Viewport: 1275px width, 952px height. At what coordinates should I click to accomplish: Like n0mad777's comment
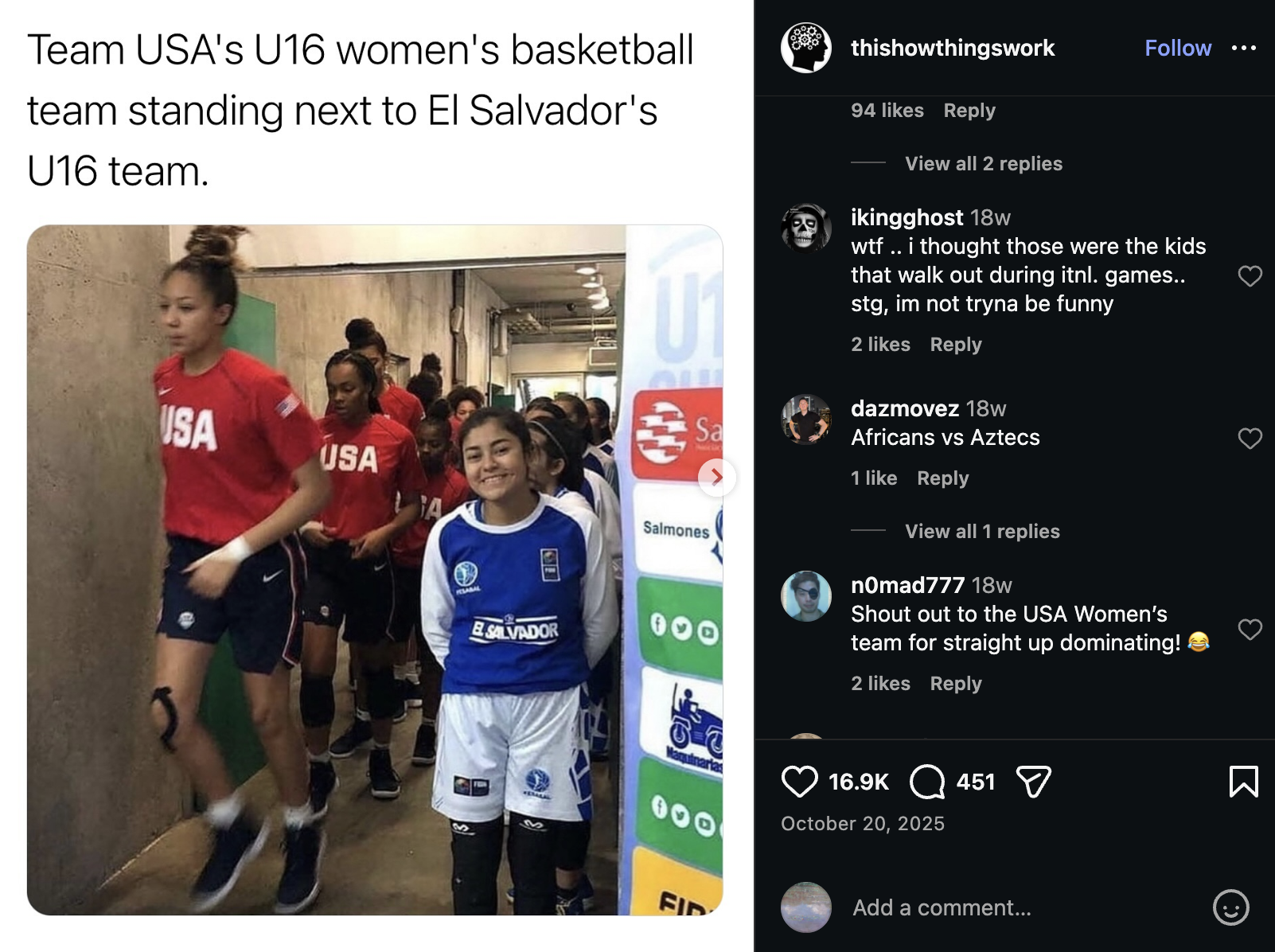click(1250, 630)
